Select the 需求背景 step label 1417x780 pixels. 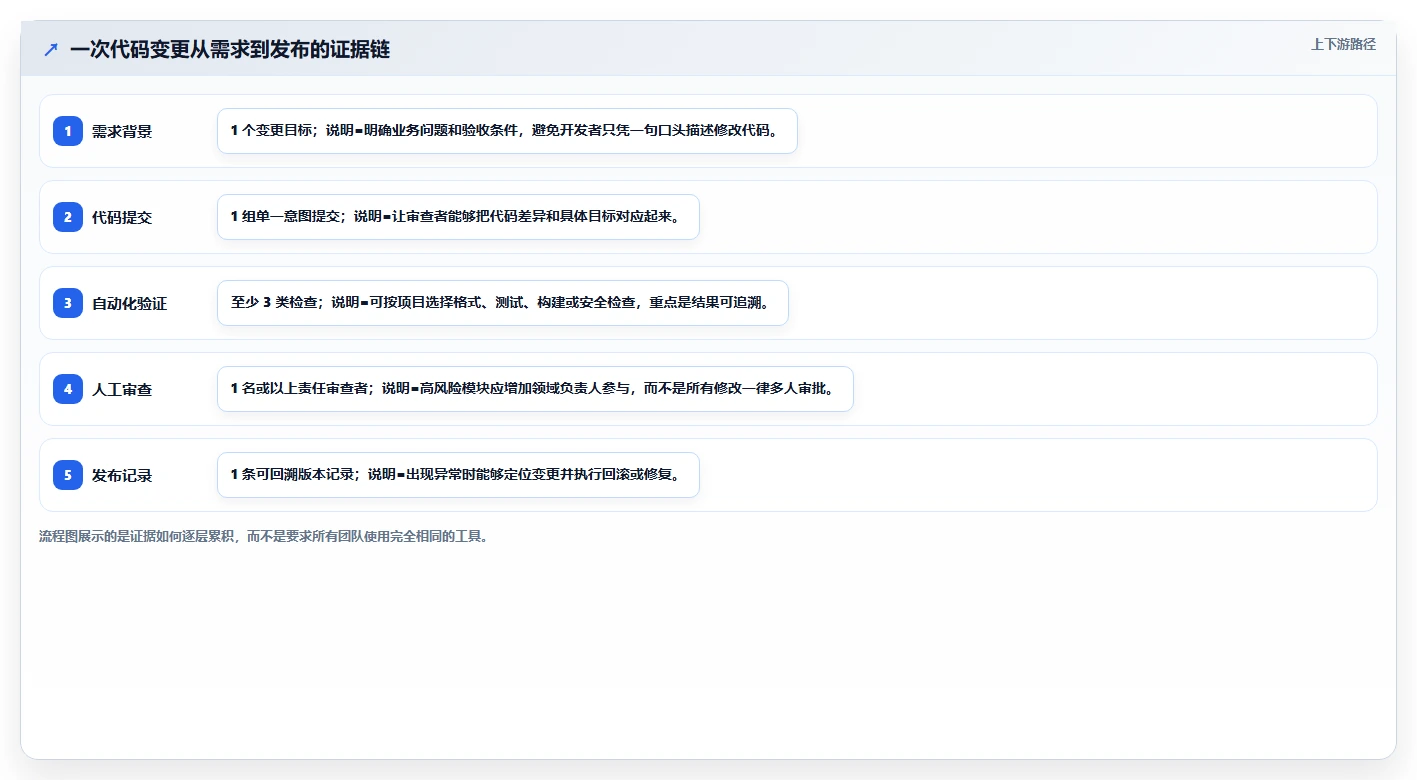coord(122,131)
